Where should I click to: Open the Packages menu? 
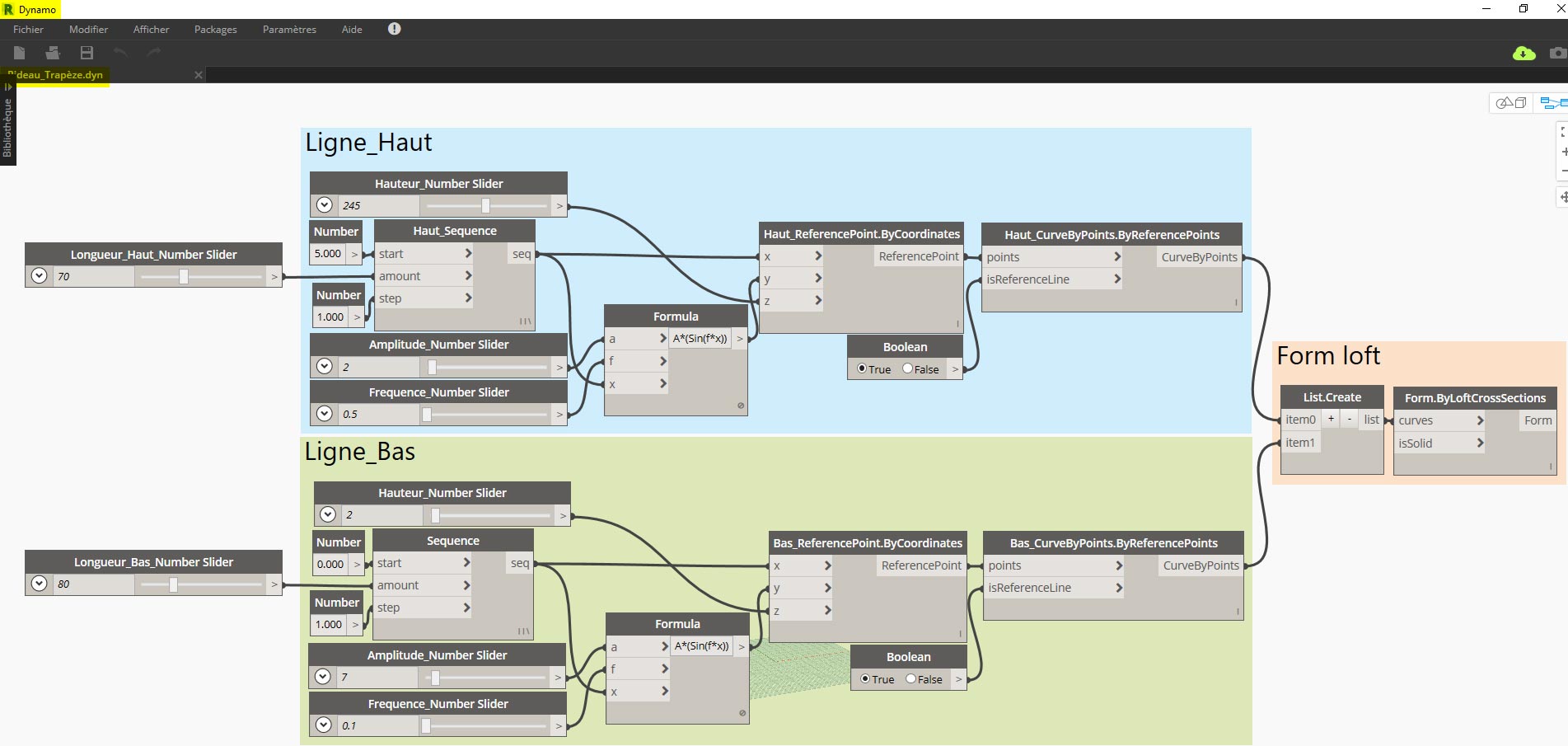pos(215,29)
